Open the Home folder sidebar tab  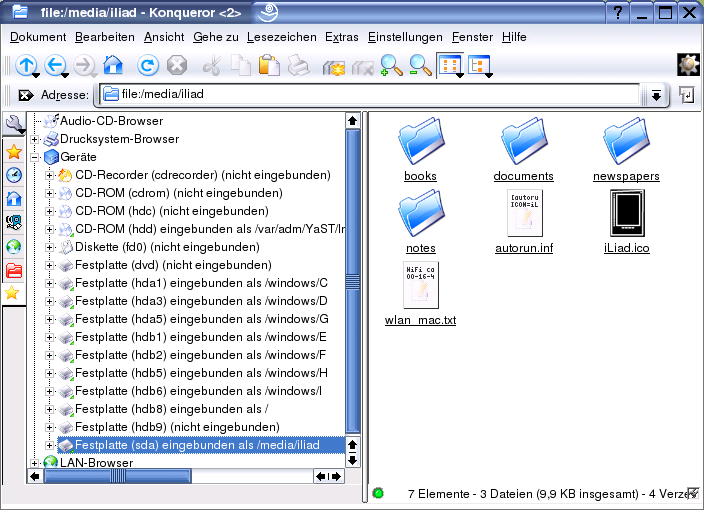14,198
